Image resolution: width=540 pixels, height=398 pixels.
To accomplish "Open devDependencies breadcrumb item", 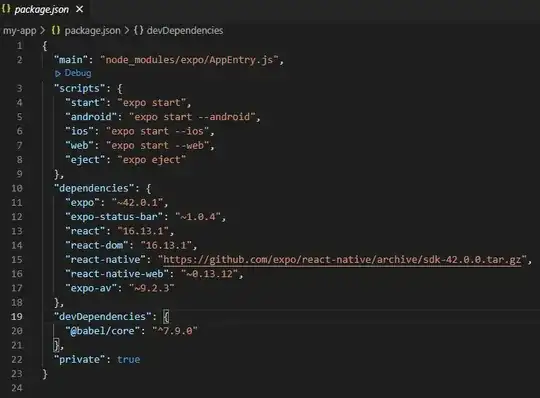I will [185, 30].
